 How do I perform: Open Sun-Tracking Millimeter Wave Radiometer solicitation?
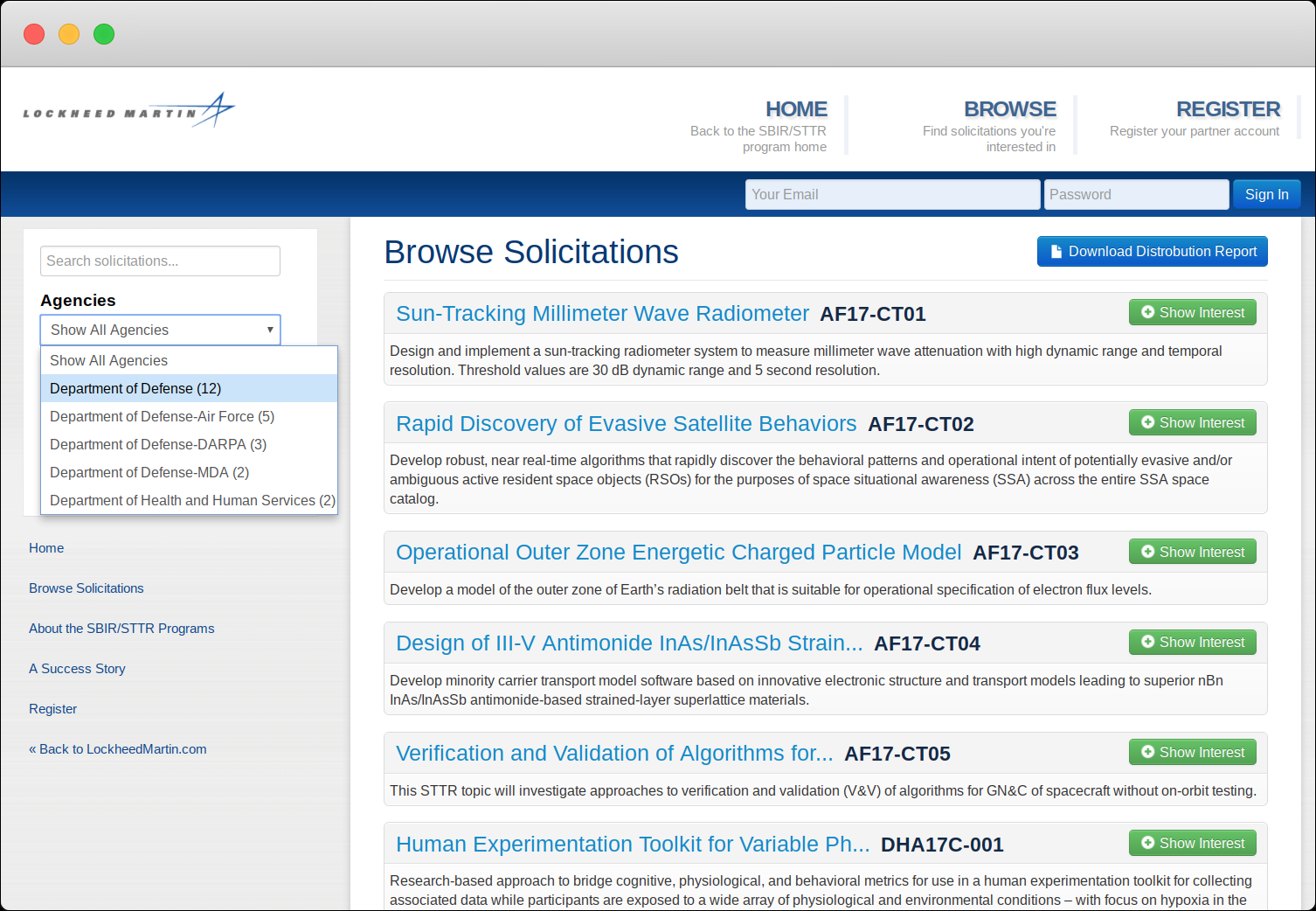pos(602,313)
